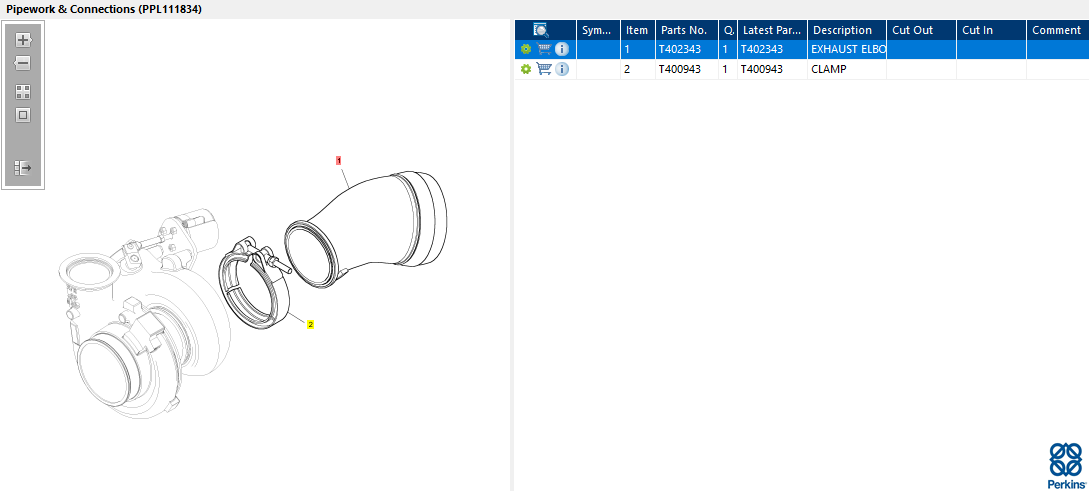
Task: Click the Comment column header
Action: pos(1058,30)
